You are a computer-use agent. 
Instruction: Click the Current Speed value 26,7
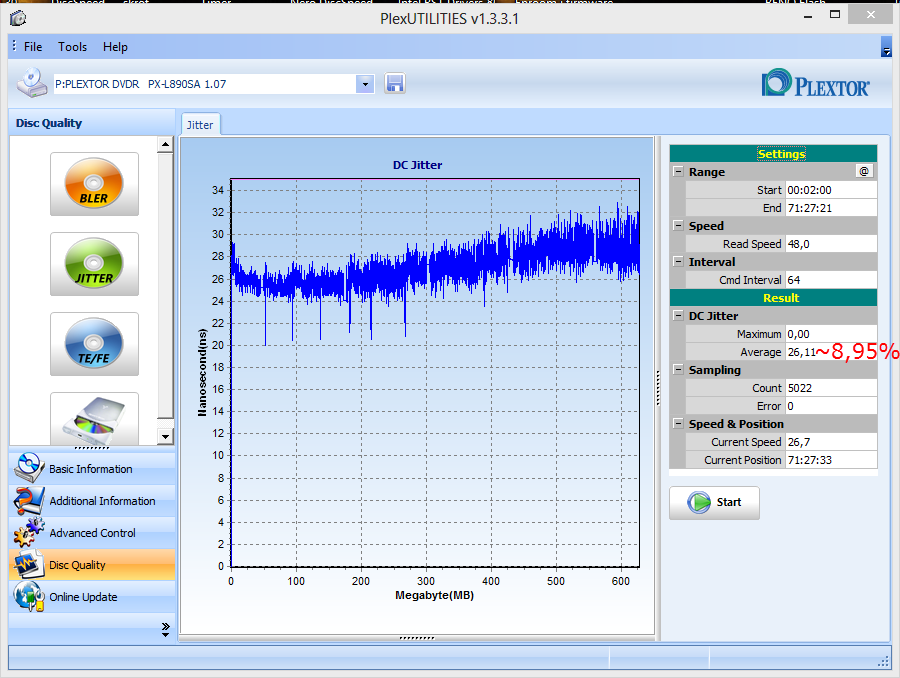tap(831, 441)
